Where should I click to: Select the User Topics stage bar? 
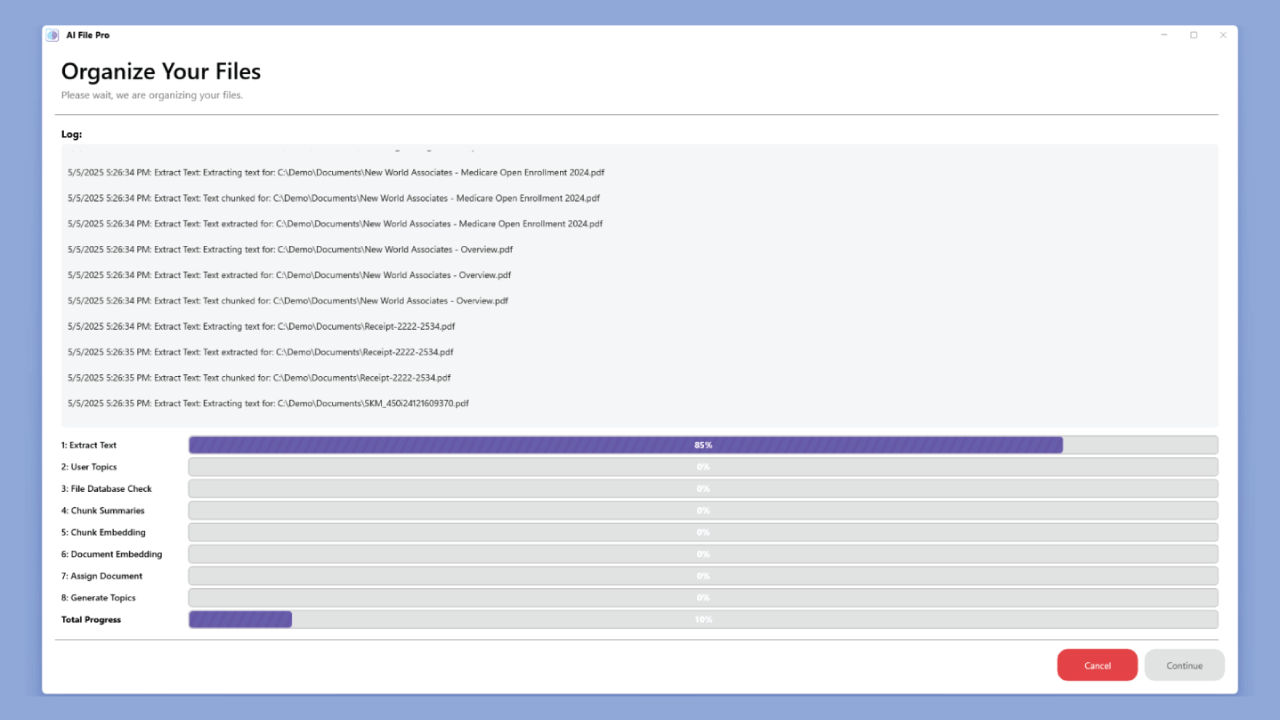tap(703, 466)
